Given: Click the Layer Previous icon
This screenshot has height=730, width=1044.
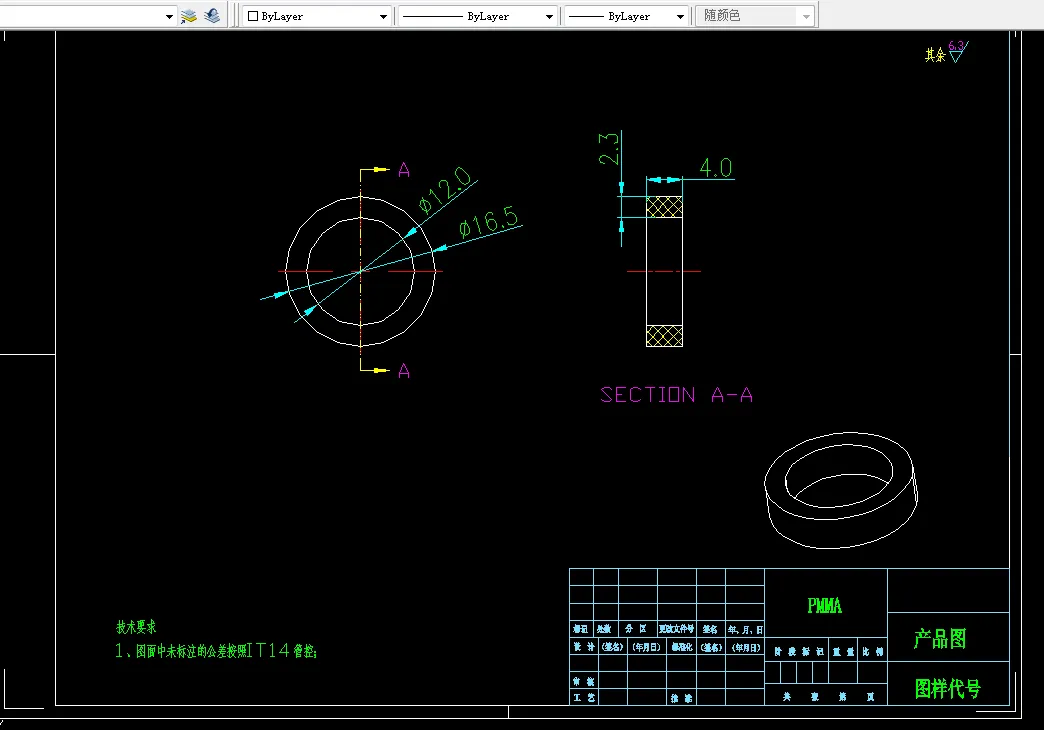Looking at the screenshot, I should point(212,16).
